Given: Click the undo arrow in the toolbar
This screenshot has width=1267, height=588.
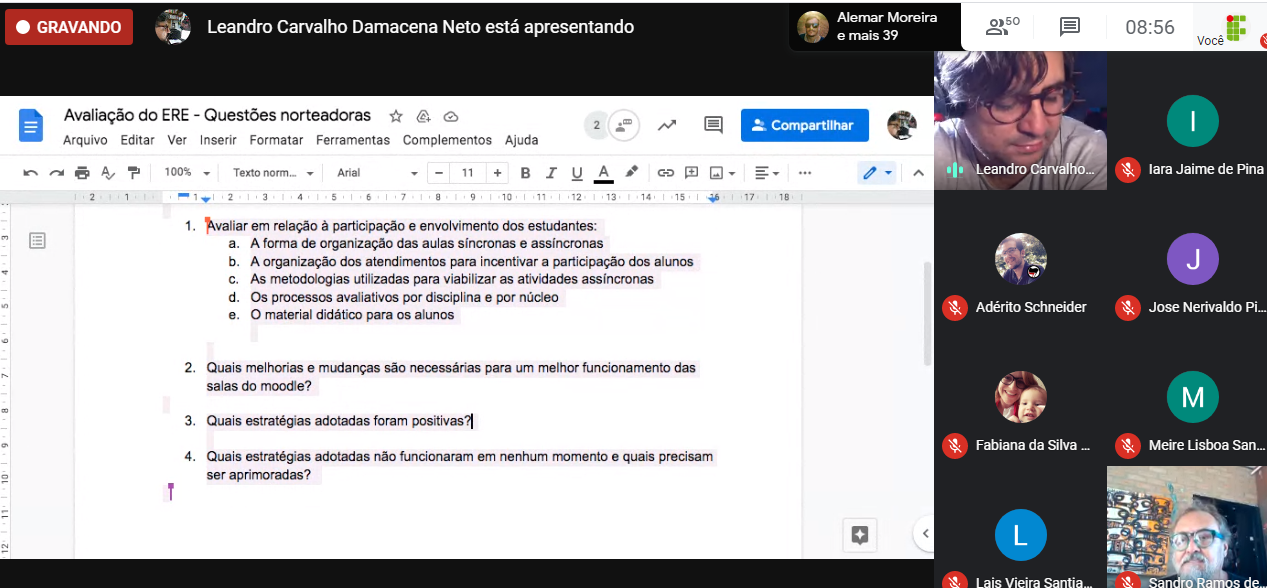Looking at the screenshot, I should [x=31, y=173].
